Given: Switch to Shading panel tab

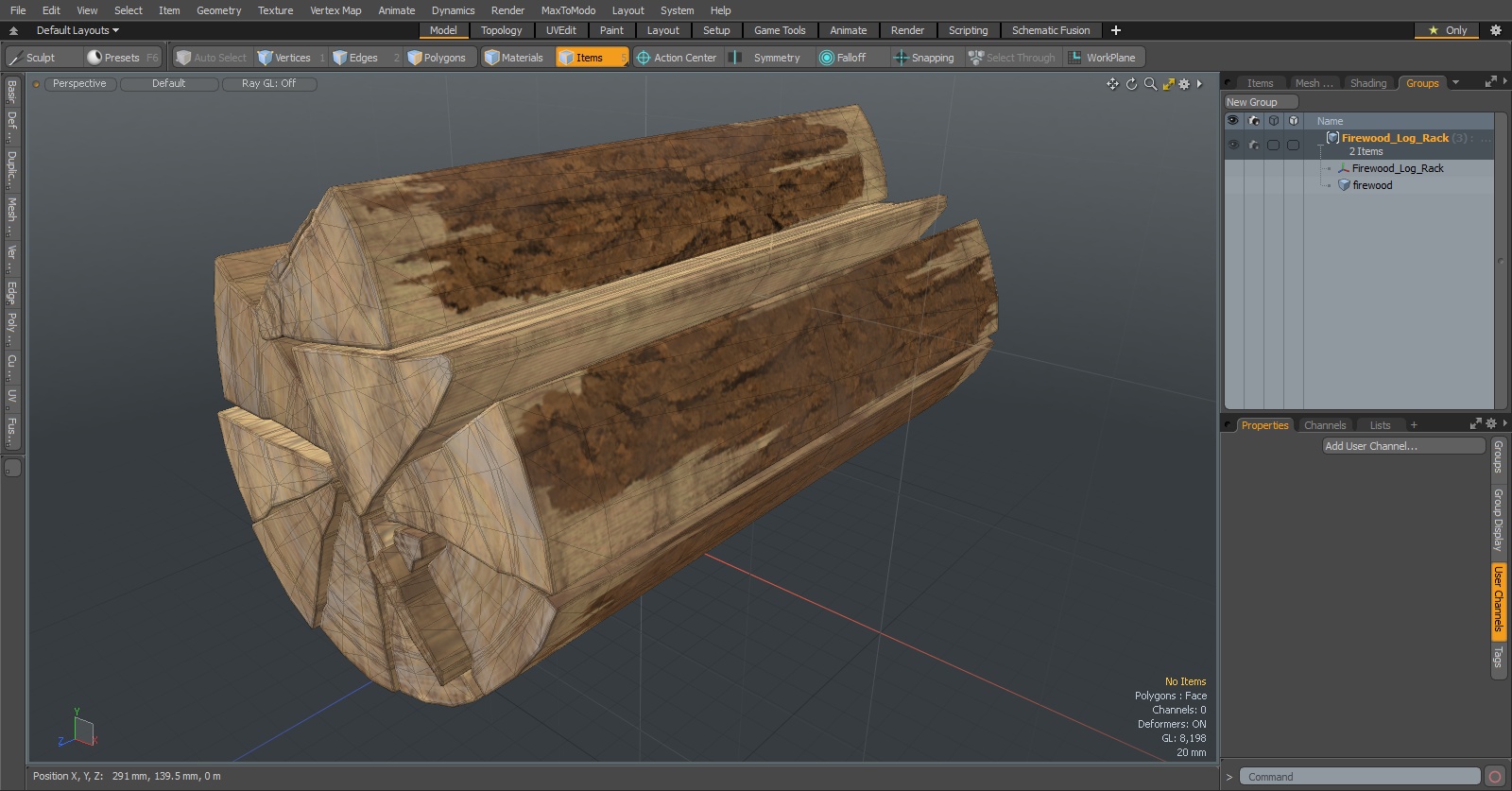Looking at the screenshot, I should coord(1367,83).
